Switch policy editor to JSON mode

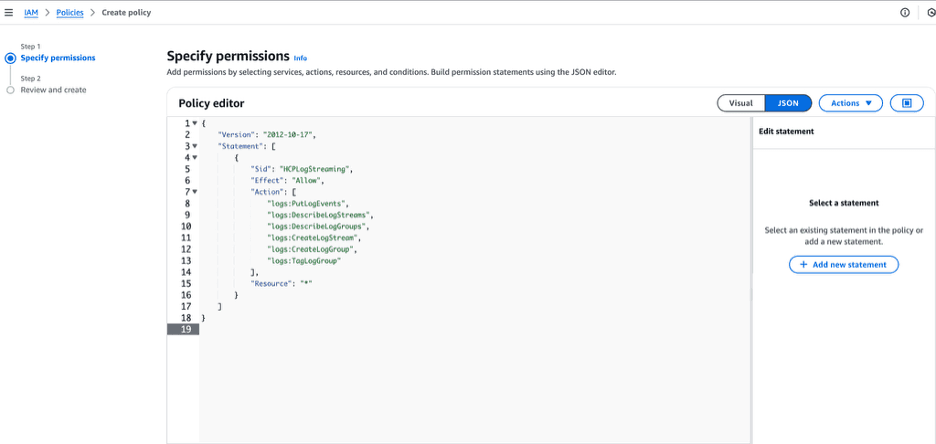pos(788,103)
